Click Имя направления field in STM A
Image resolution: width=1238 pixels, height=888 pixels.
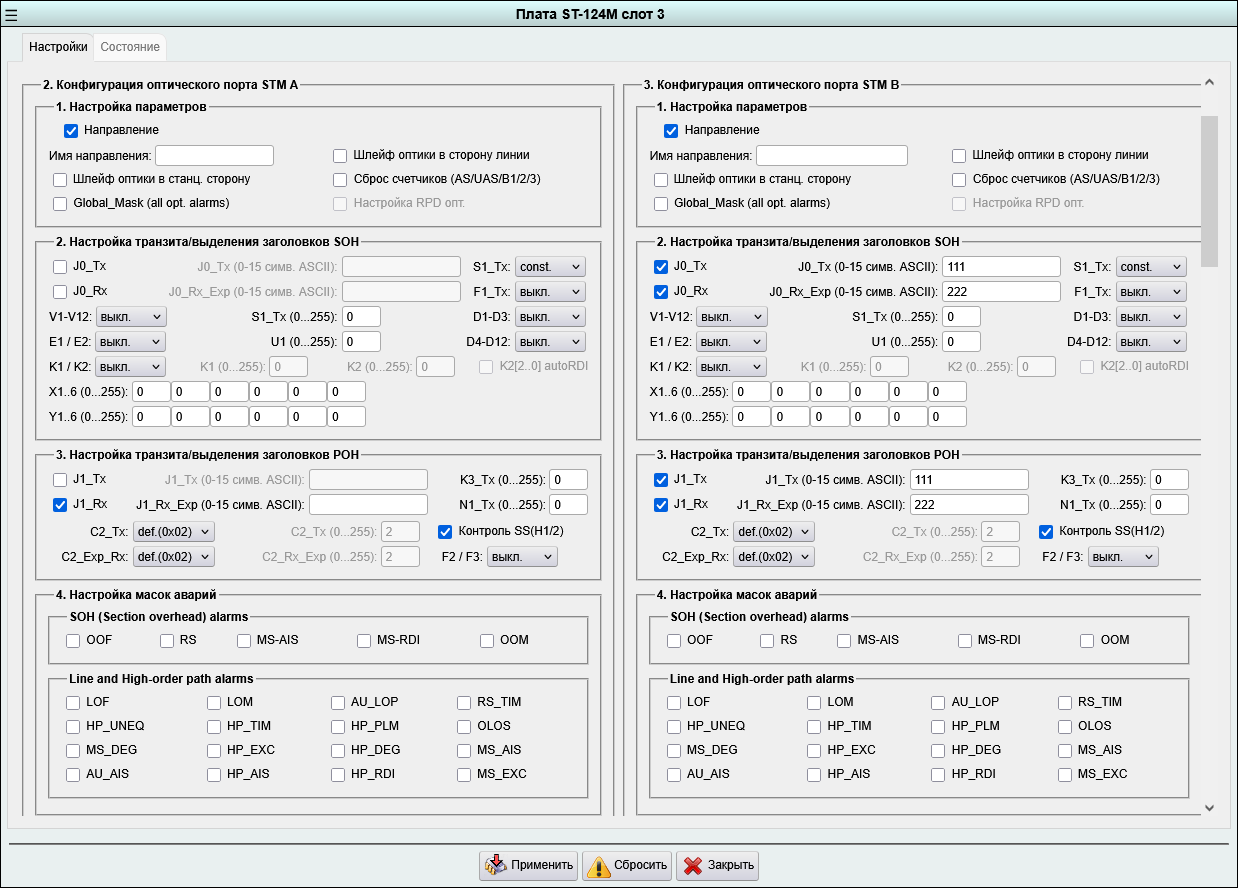[x=214, y=155]
